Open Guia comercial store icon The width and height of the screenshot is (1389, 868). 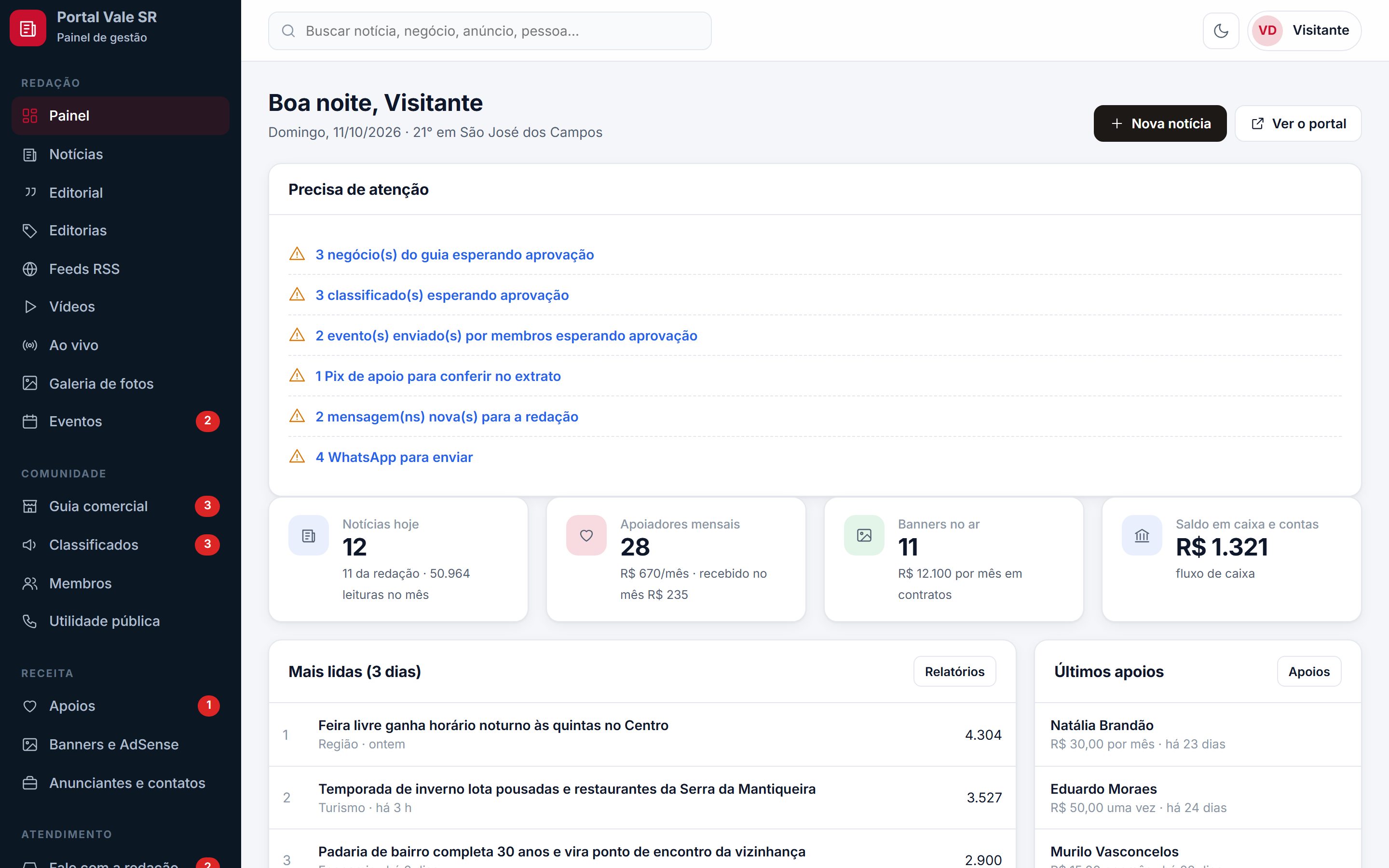30,506
